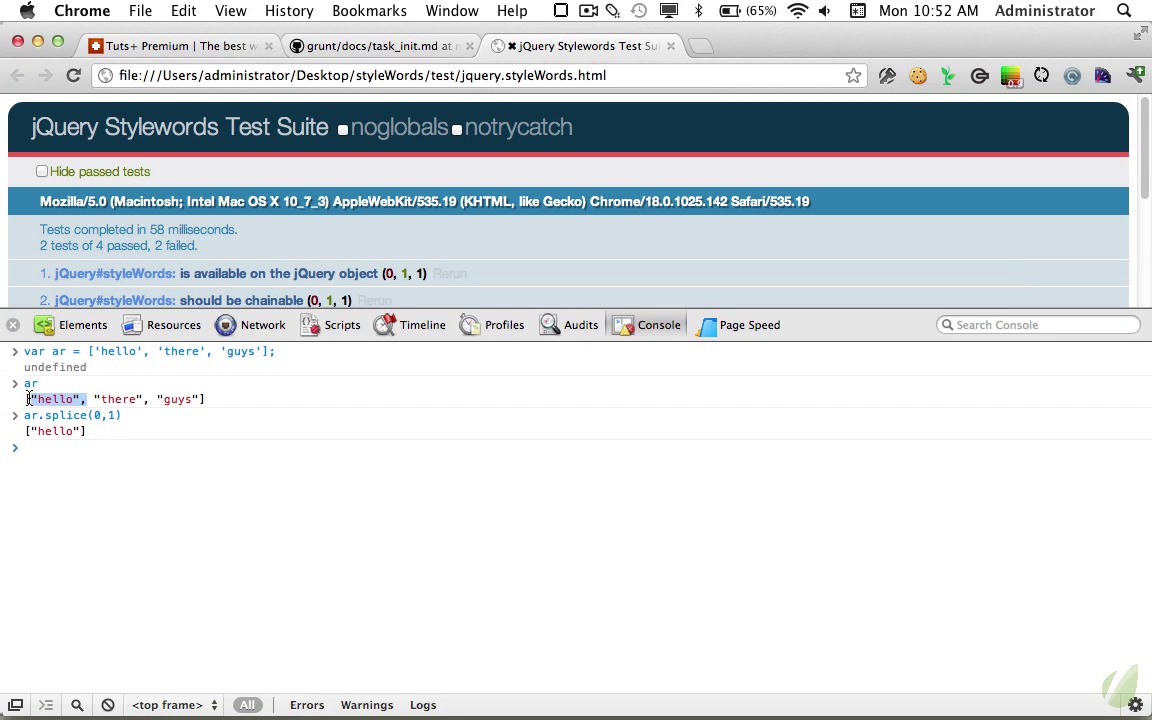Open a new browser tab
Viewport: 1152px width, 720px height.
click(x=702, y=46)
